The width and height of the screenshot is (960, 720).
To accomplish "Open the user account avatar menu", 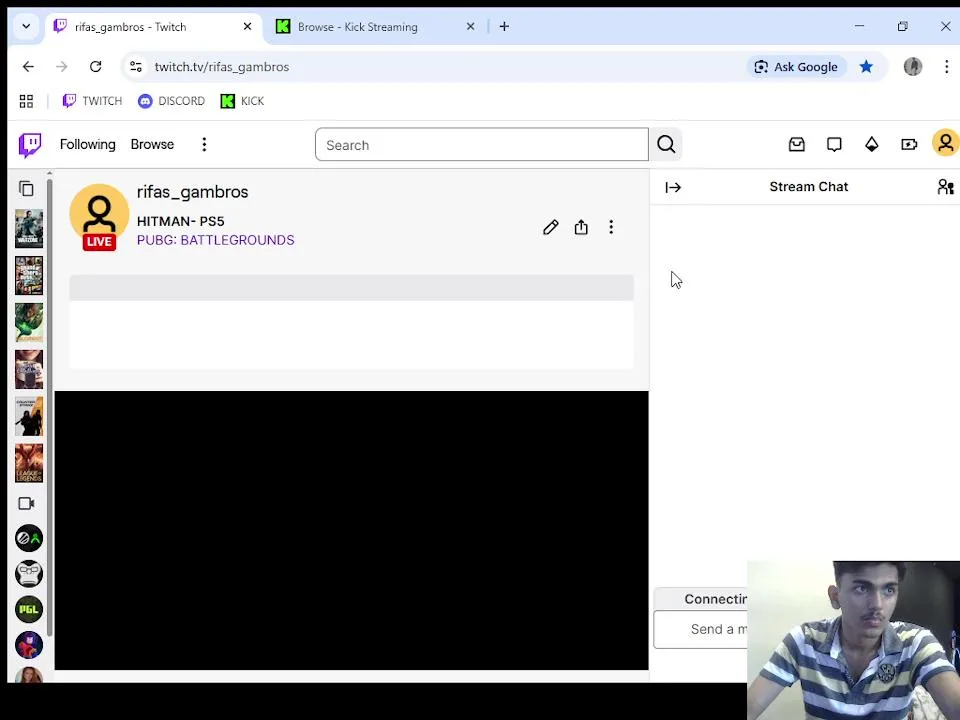I will (x=945, y=143).
